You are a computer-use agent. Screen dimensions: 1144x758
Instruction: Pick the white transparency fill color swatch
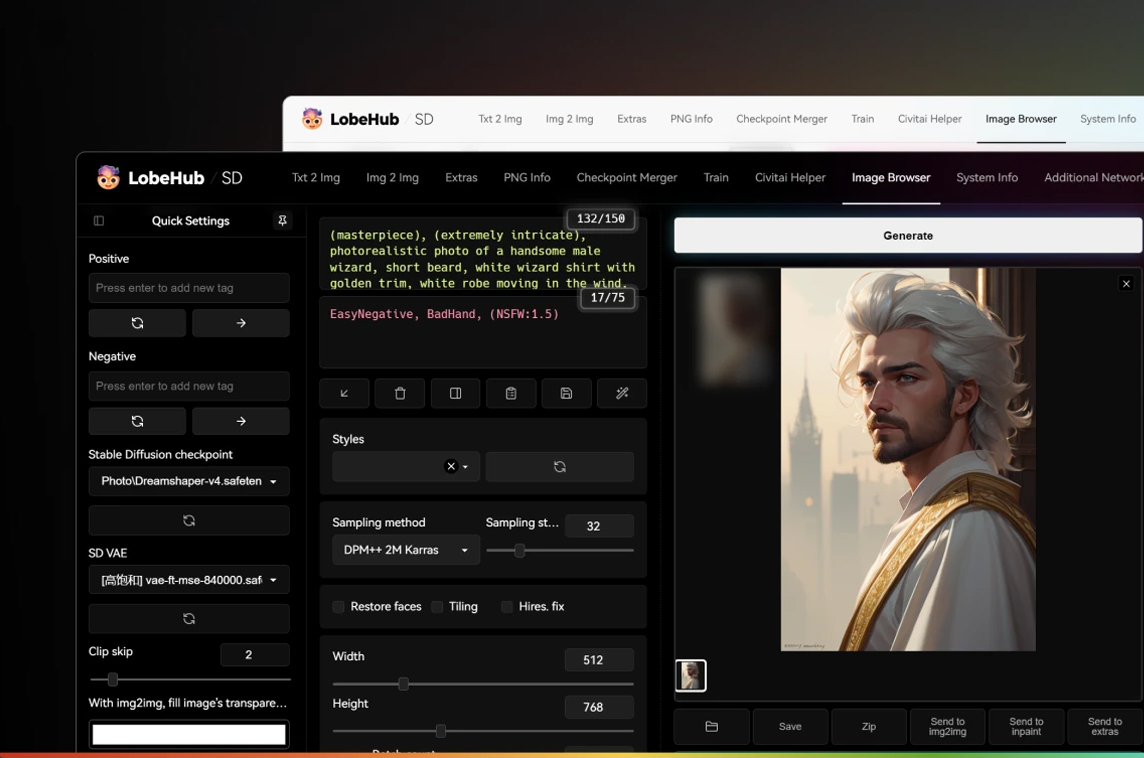click(189, 735)
